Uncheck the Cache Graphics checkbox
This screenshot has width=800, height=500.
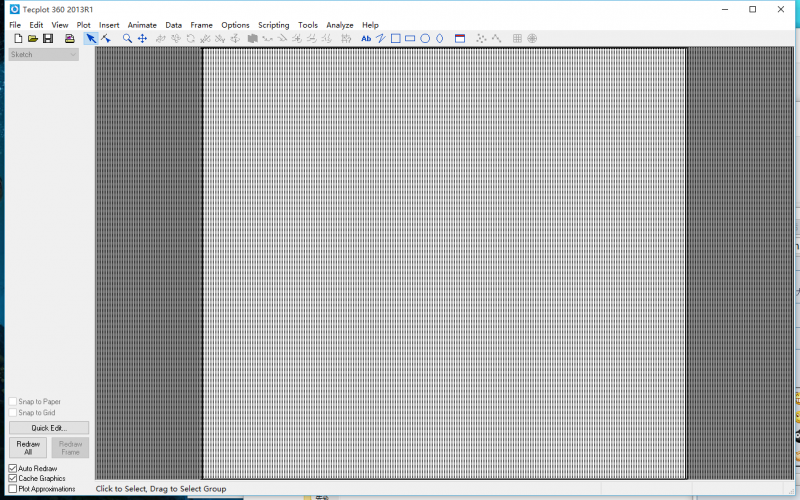(x=13, y=478)
